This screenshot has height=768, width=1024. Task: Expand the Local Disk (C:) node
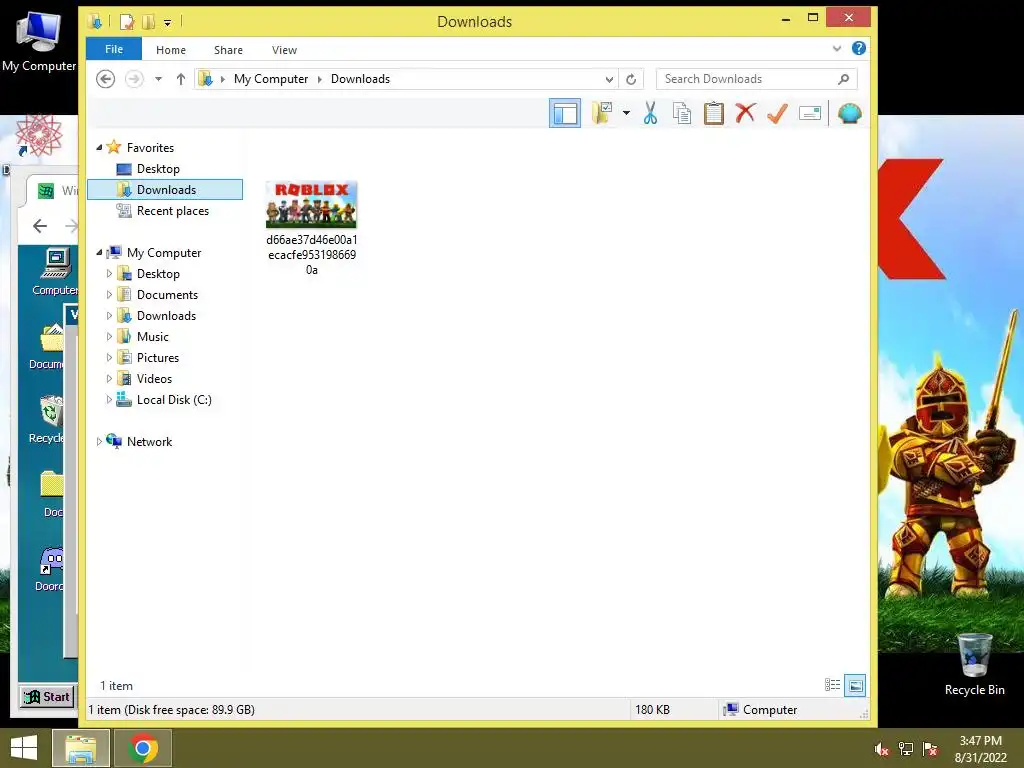pos(109,400)
